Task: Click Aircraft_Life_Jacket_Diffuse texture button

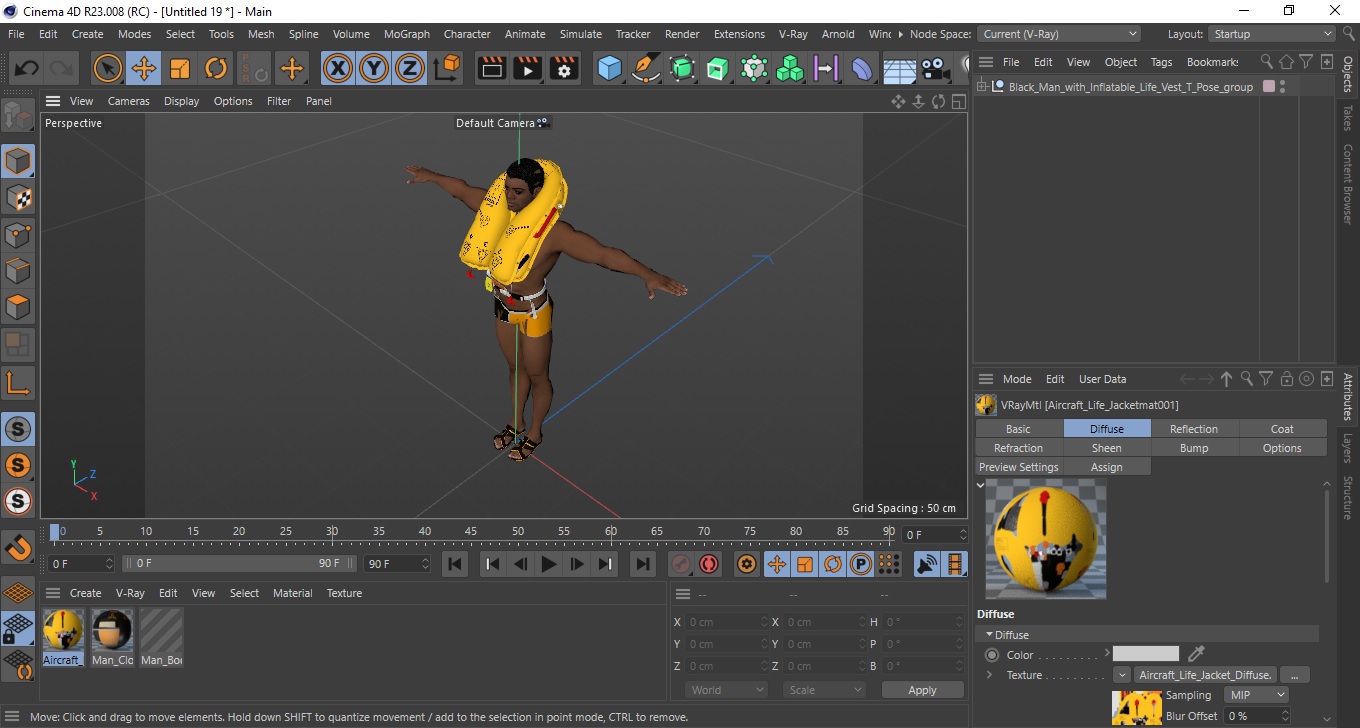Action: 1206,675
